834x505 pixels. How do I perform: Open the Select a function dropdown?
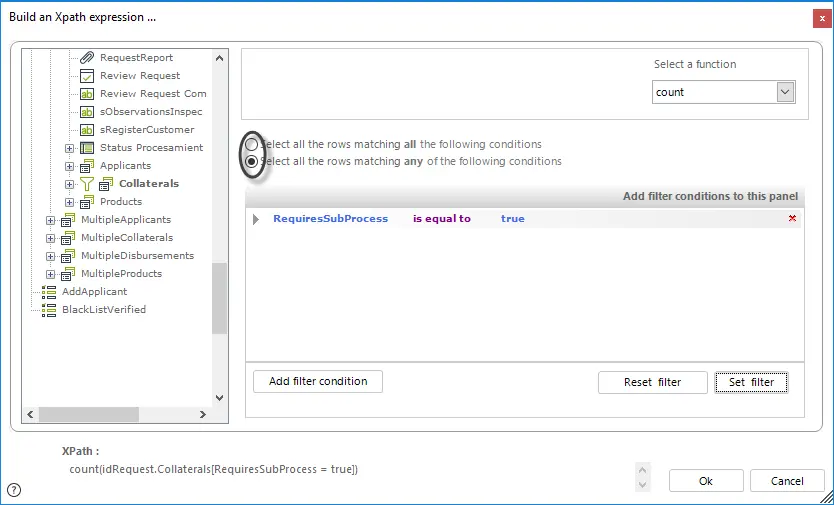point(785,92)
